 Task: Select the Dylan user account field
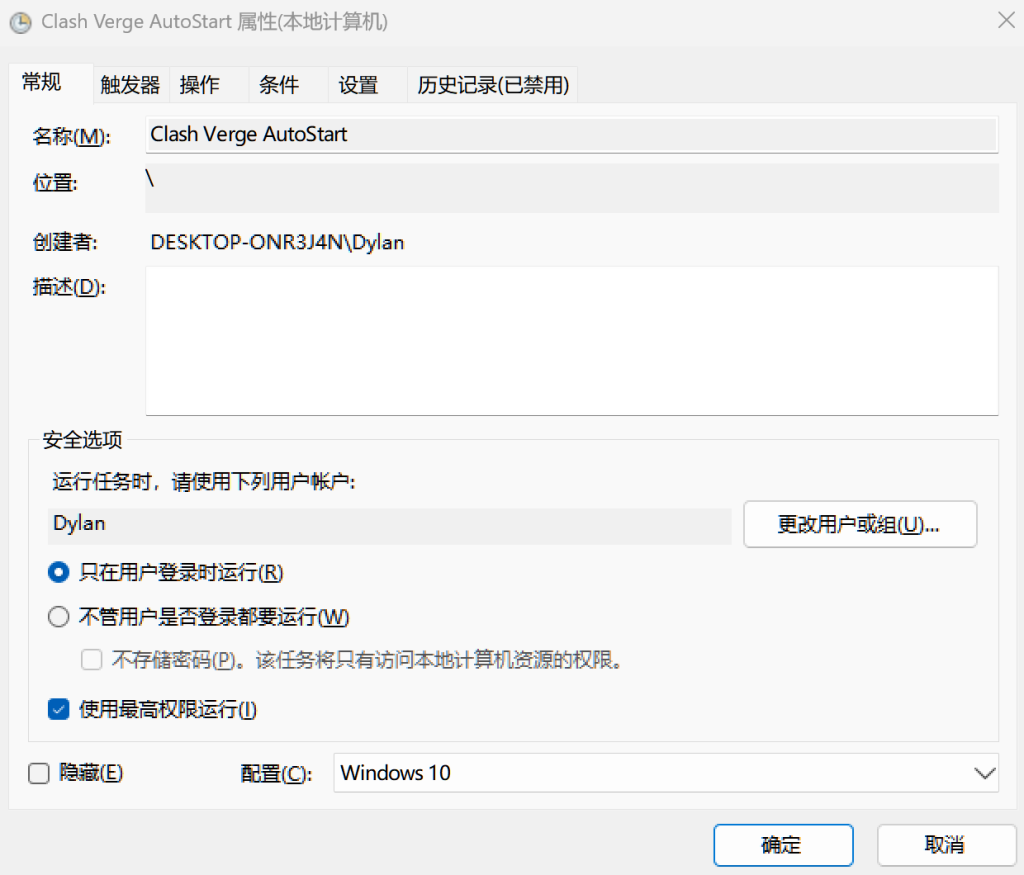390,524
